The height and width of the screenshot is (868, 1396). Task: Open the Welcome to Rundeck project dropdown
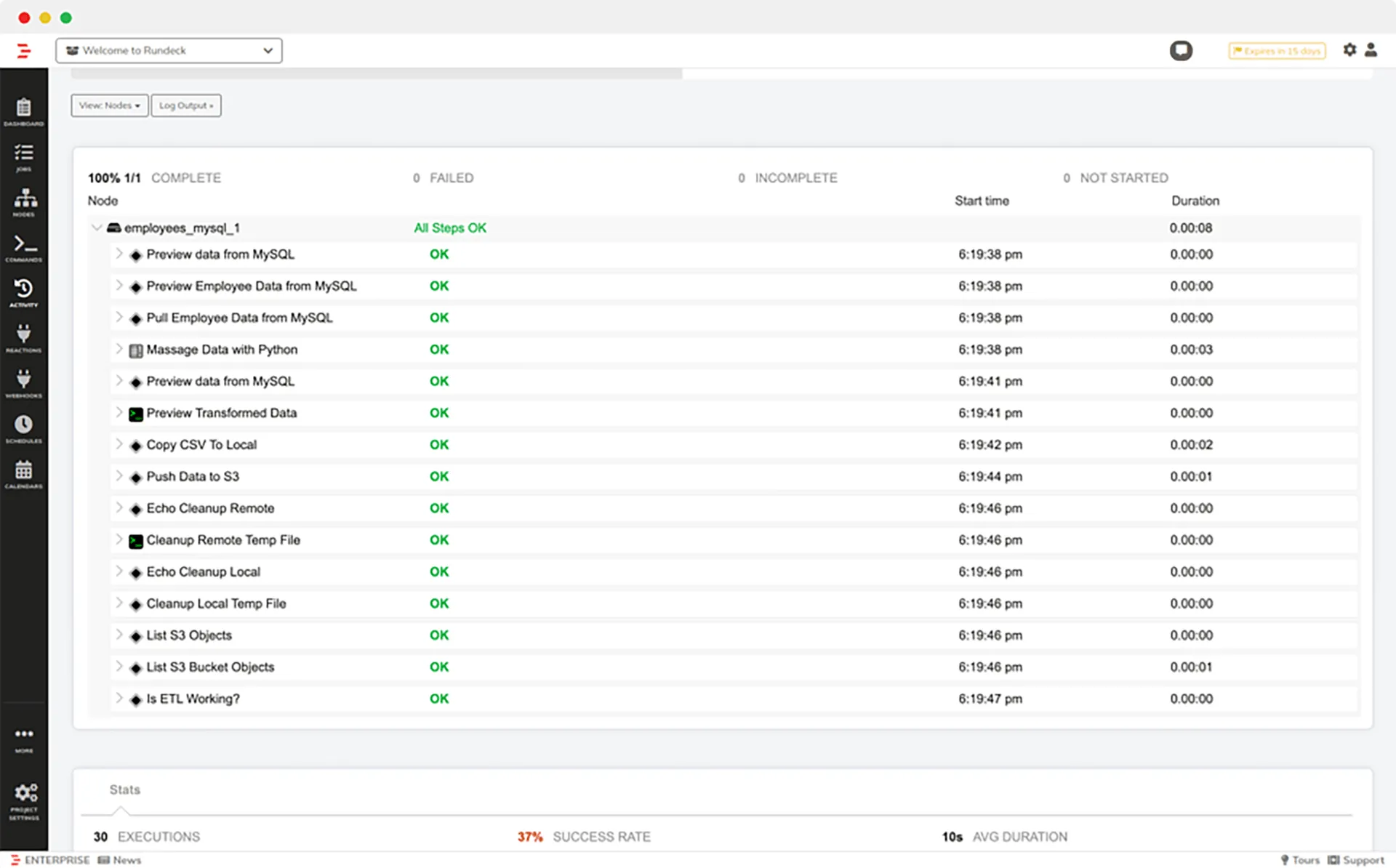(x=169, y=50)
